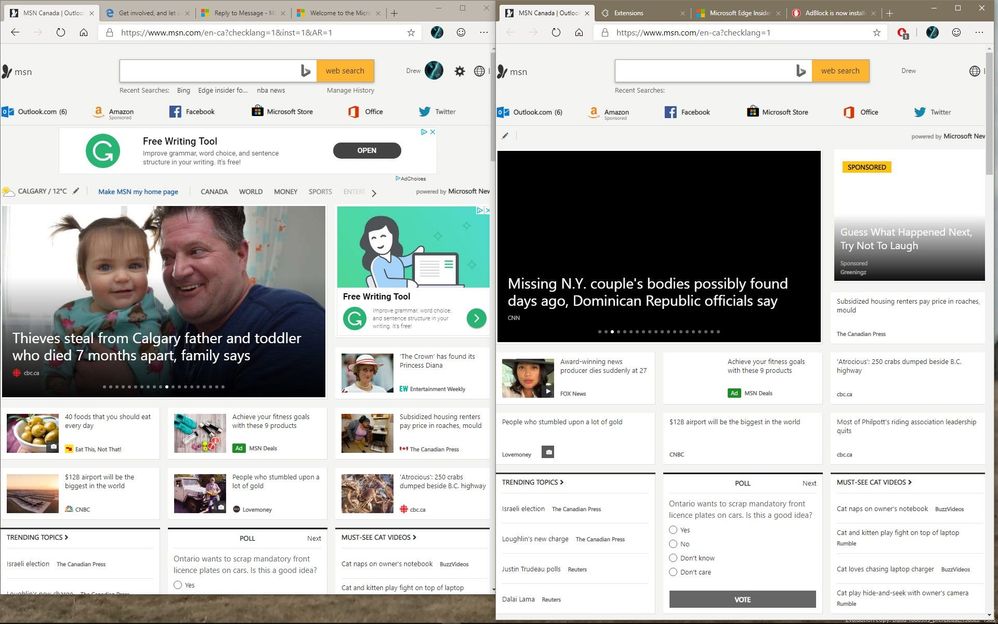This screenshot has height=624, width=998.
Task: Go back in the left browser window
Action: 15,32
